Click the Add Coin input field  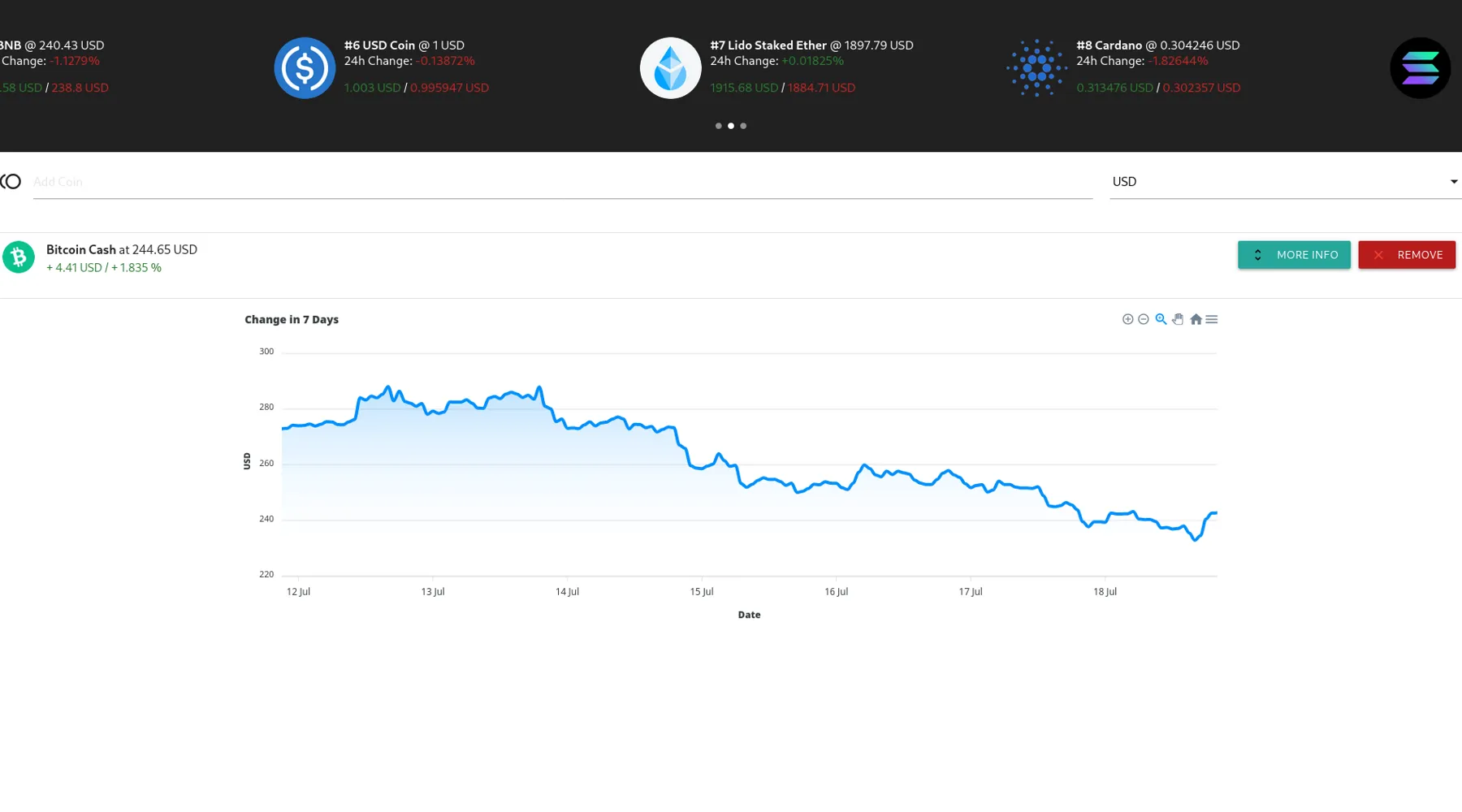pos(563,182)
